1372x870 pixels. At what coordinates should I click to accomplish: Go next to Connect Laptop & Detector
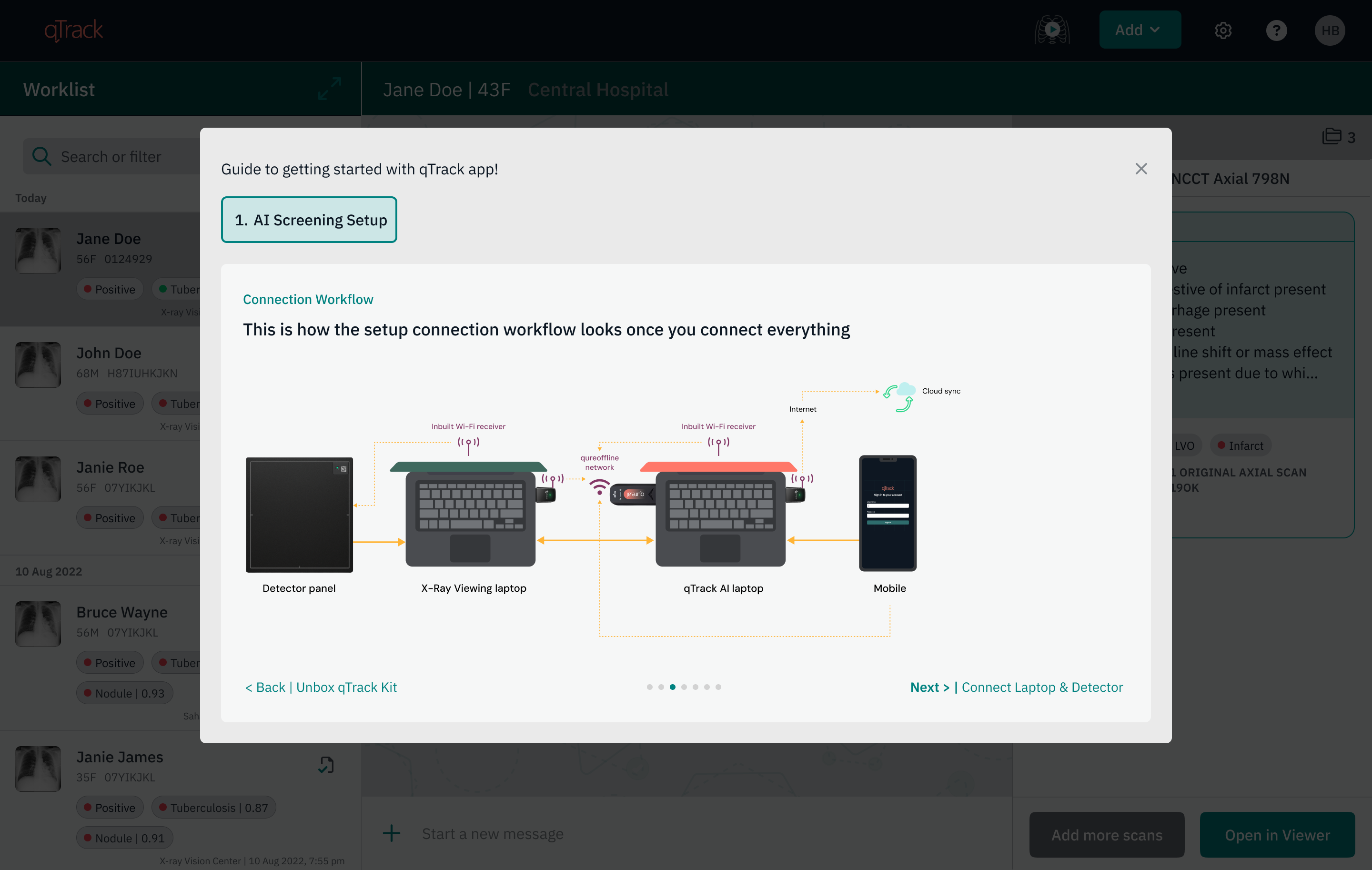pos(1017,687)
